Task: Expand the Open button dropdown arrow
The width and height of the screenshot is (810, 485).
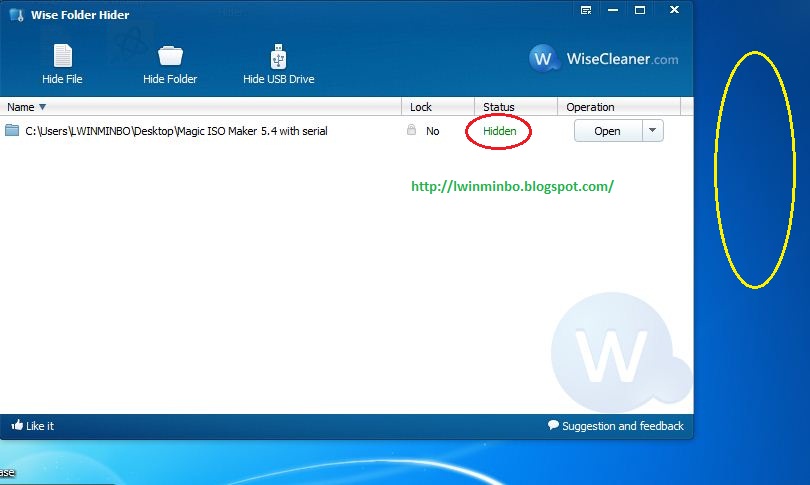Action: [653, 131]
